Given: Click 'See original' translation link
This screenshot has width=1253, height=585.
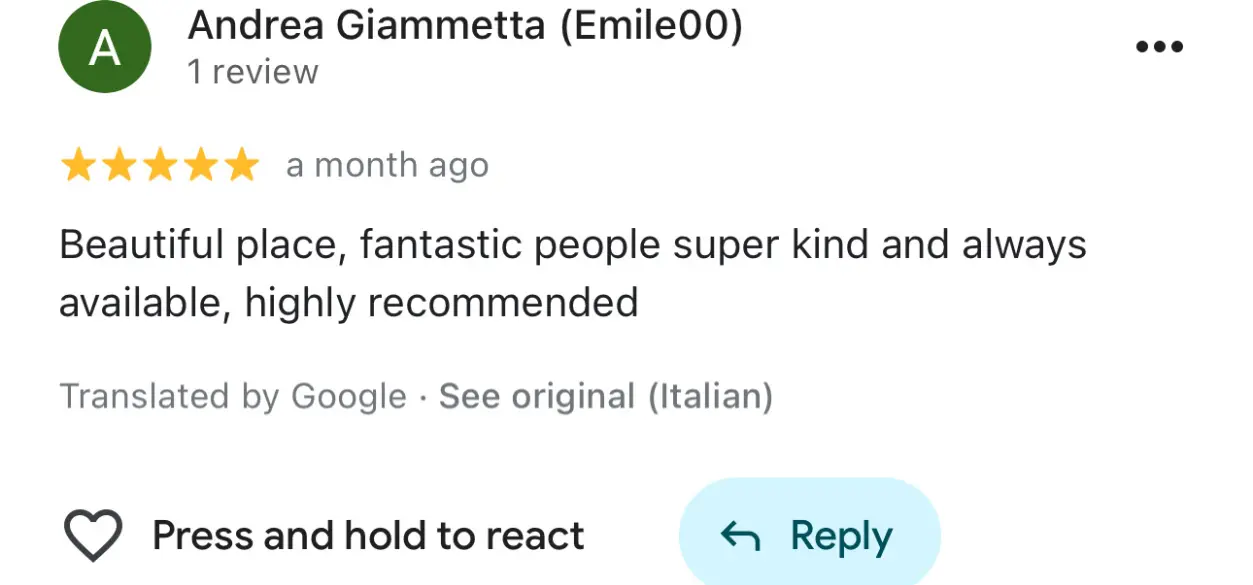Looking at the screenshot, I should coord(537,397).
